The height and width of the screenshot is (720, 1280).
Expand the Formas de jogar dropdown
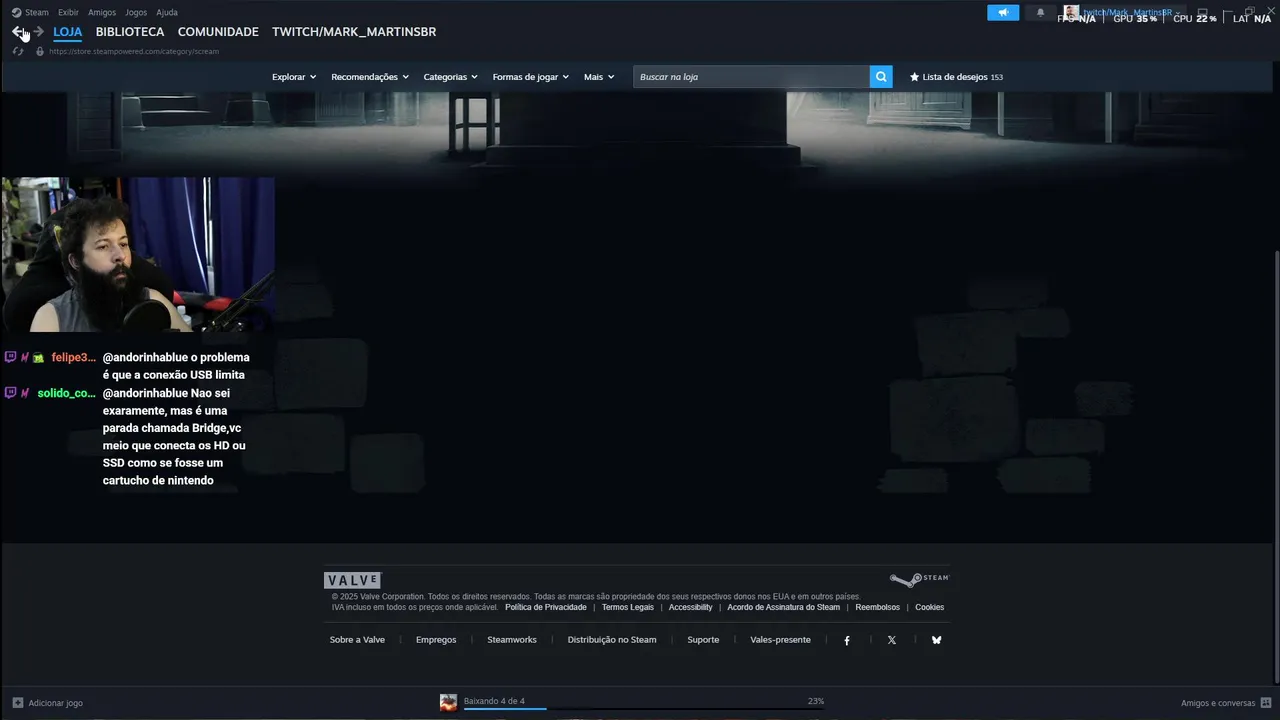click(x=530, y=77)
